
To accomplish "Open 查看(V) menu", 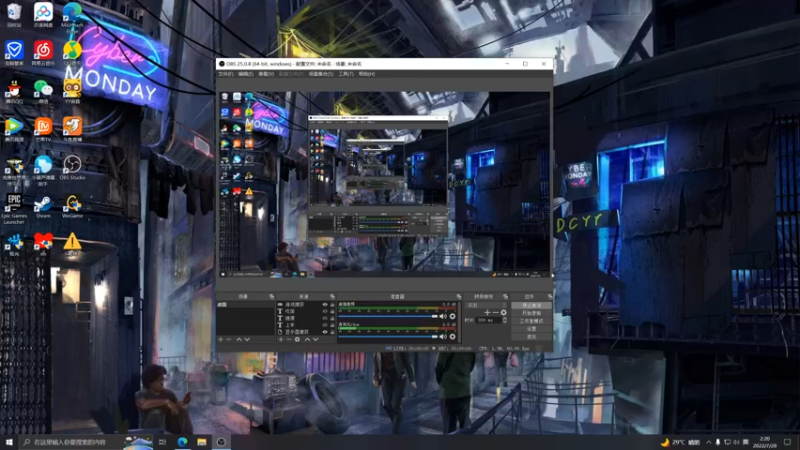I will click(x=266, y=74).
